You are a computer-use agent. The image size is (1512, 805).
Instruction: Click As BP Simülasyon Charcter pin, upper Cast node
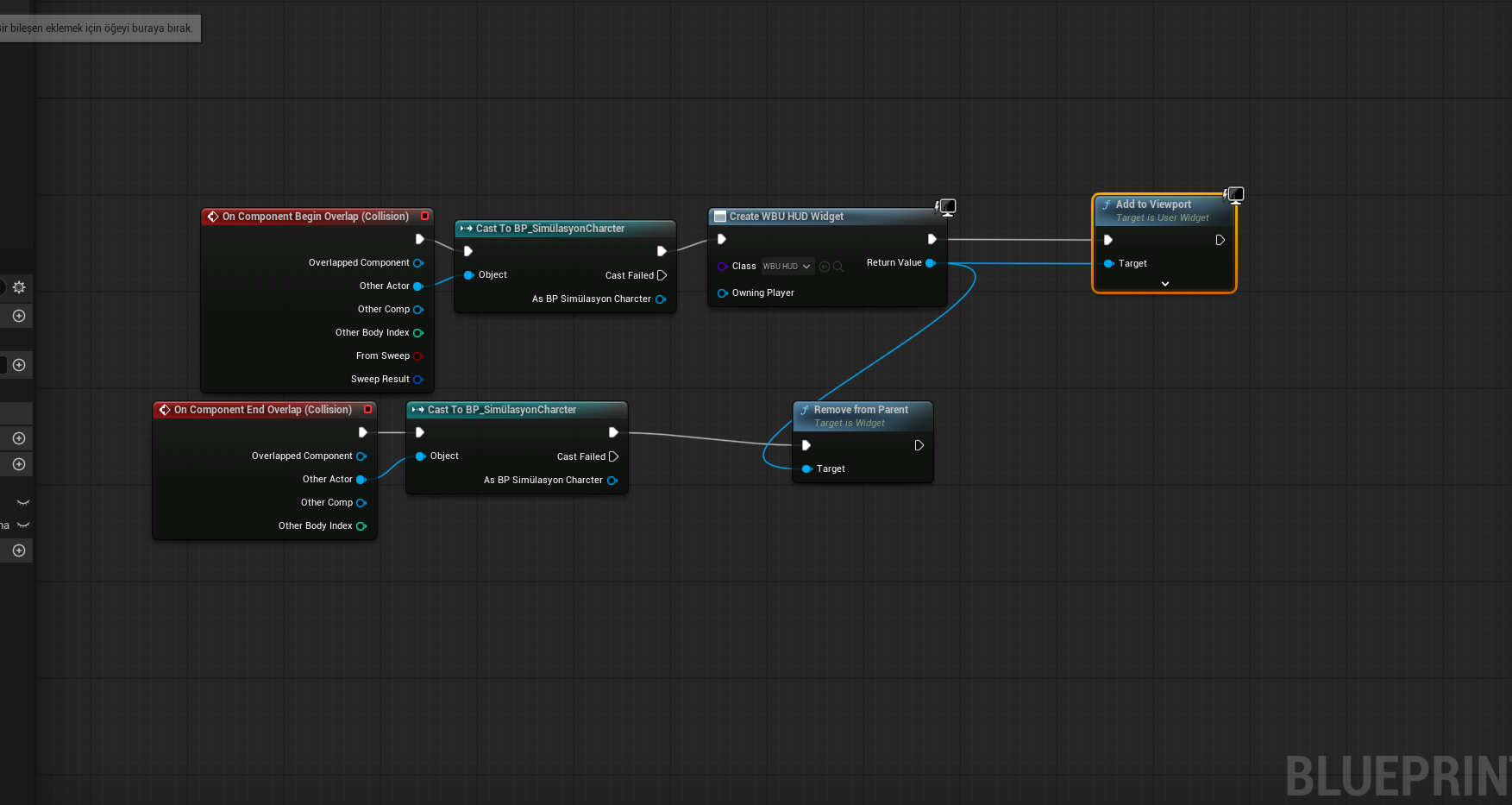click(x=661, y=299)
